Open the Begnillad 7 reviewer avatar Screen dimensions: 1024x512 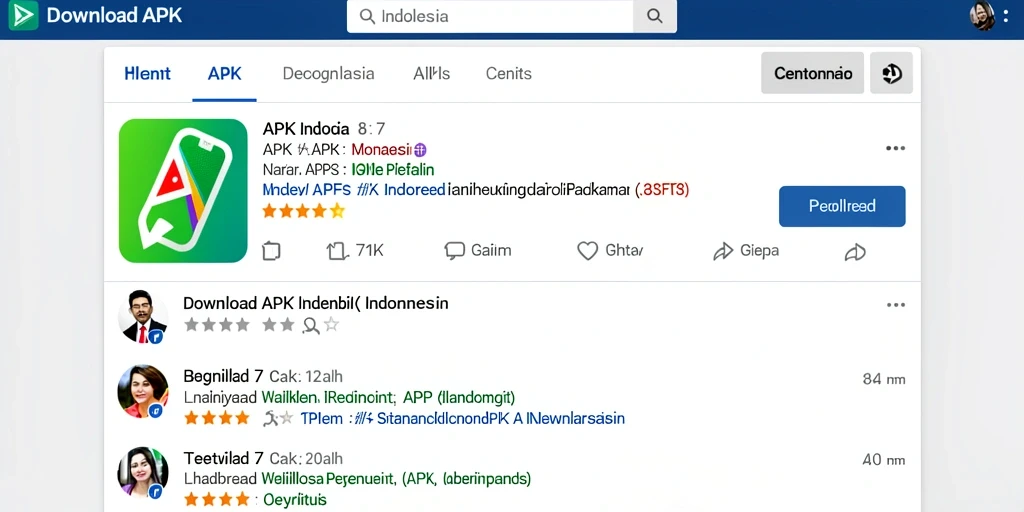142,391
